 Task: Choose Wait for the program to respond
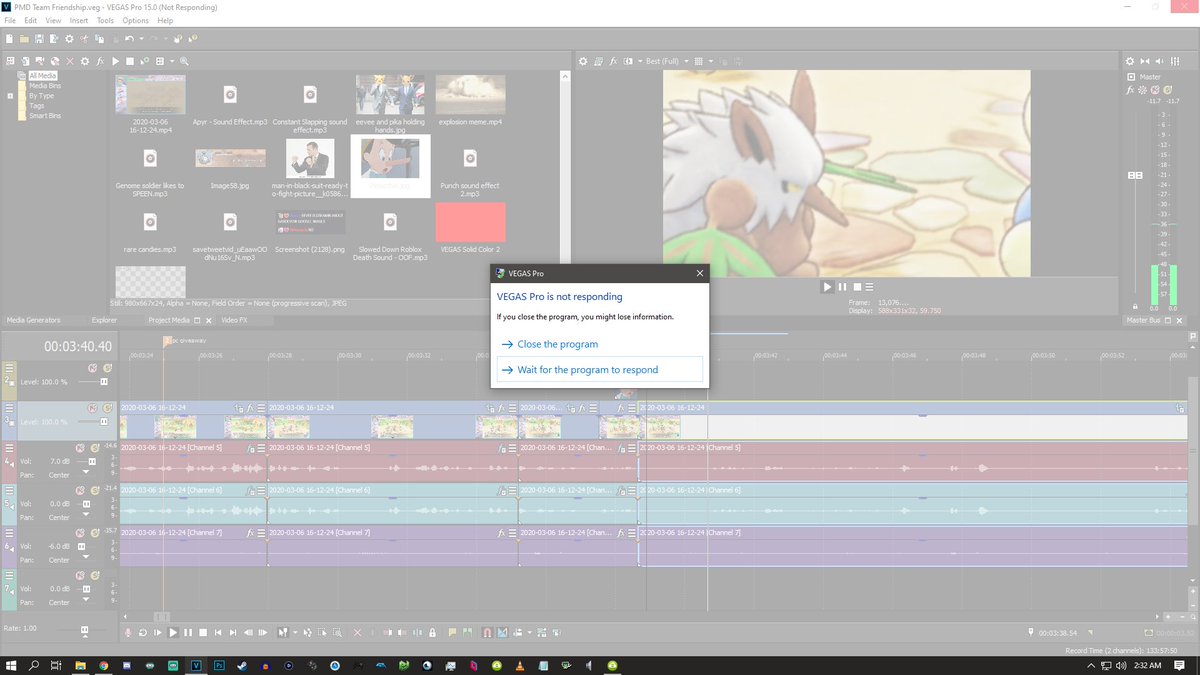pyautogui.click(x=600, y=370)
